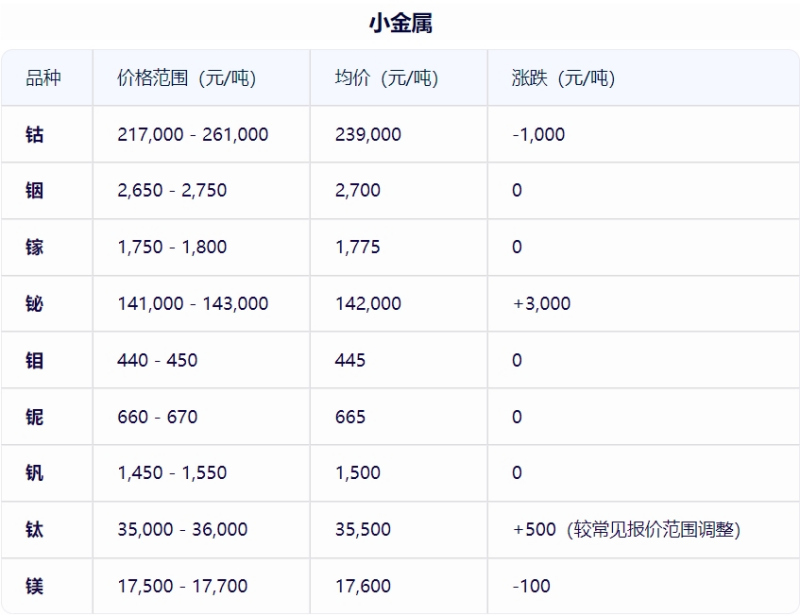Click the 钛 change note +500 (较常见报价范围调整)
Image resolution: width=800 pixels, height=616 pixels.
[626, 529]
